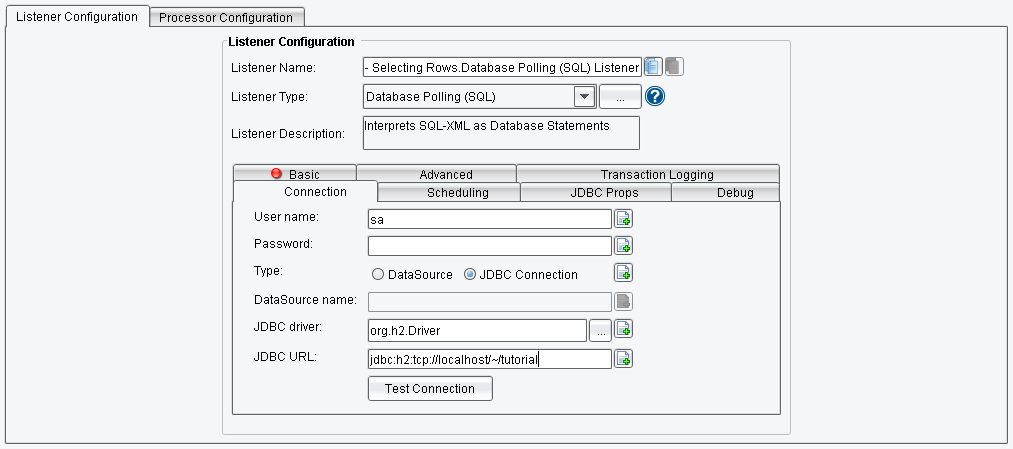Click the parameter icon next to User name

623,219
